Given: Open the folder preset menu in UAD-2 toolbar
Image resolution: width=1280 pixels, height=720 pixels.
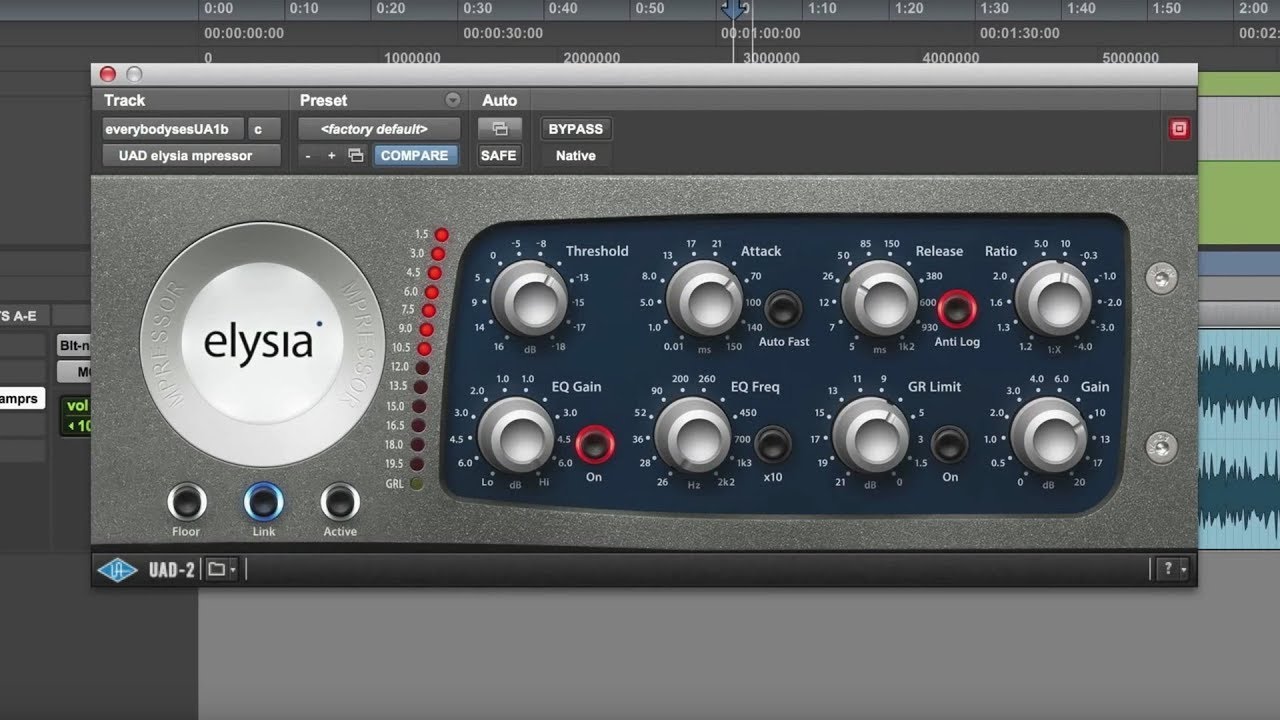Looking at the screenshot, I should [x=221, y=569].
